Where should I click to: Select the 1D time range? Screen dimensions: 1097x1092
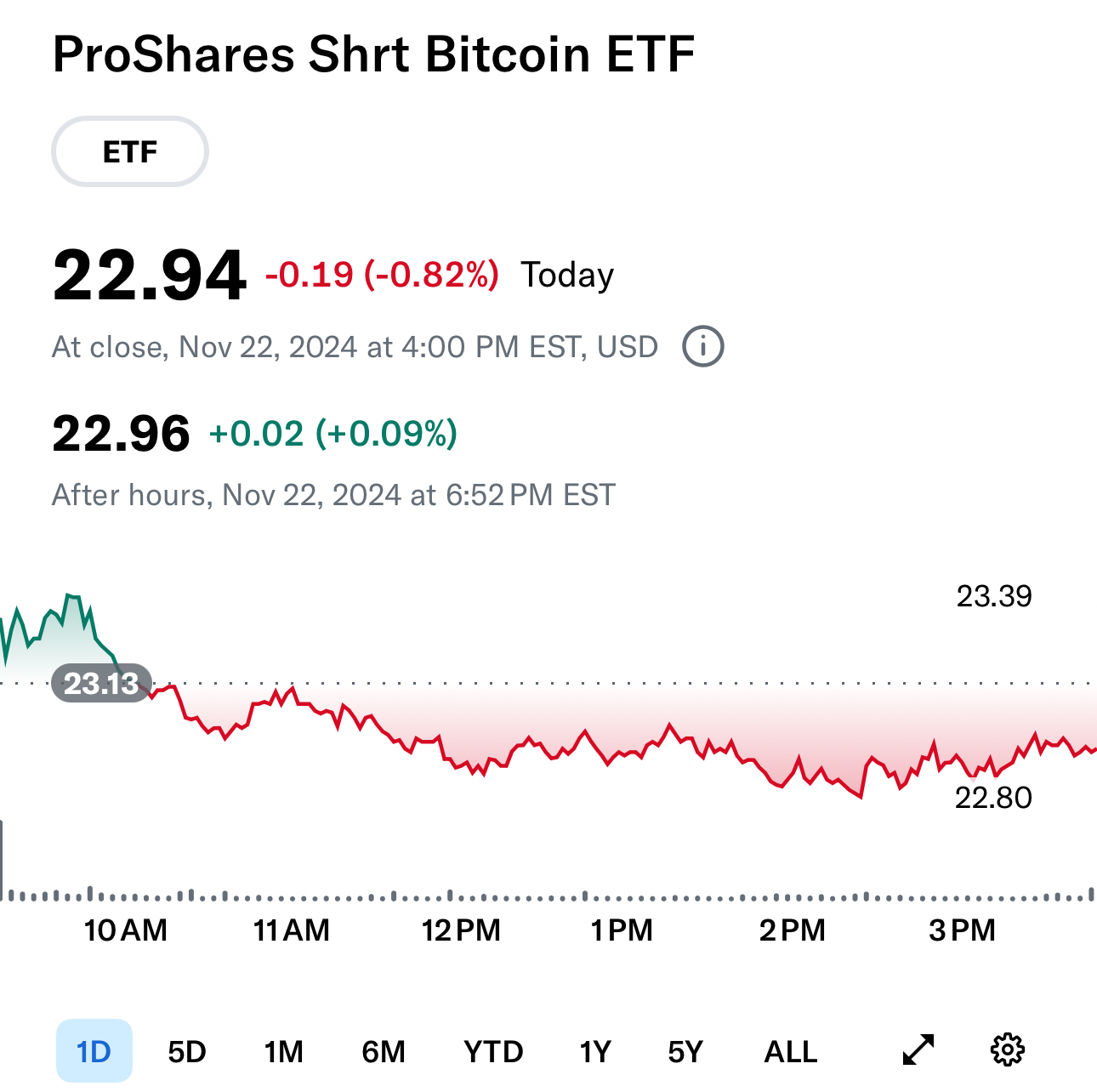click(94, 1051)
